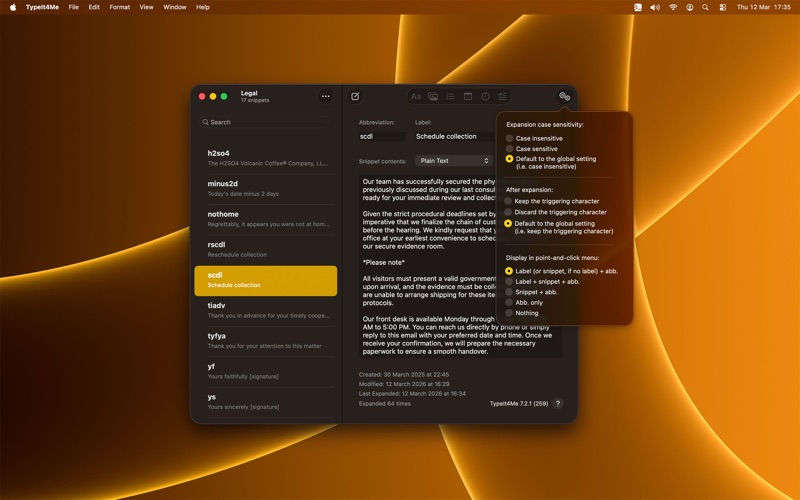This screenshot has height=500, width=800.
Task: Click the Search snippets field
Action: point(263,122)
